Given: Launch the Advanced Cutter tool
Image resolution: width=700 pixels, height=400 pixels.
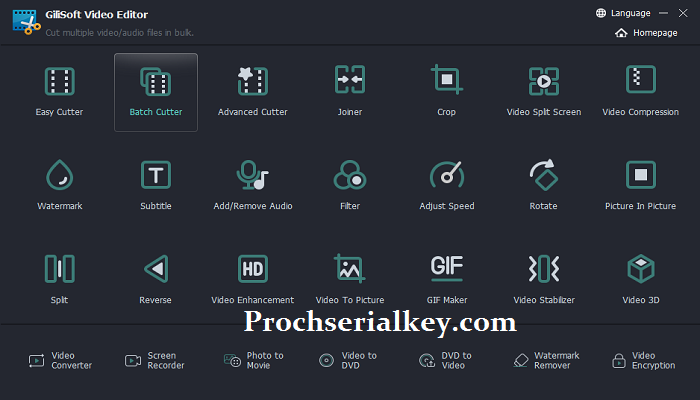Looking at the screenshot, I should (x=253, y=92).
